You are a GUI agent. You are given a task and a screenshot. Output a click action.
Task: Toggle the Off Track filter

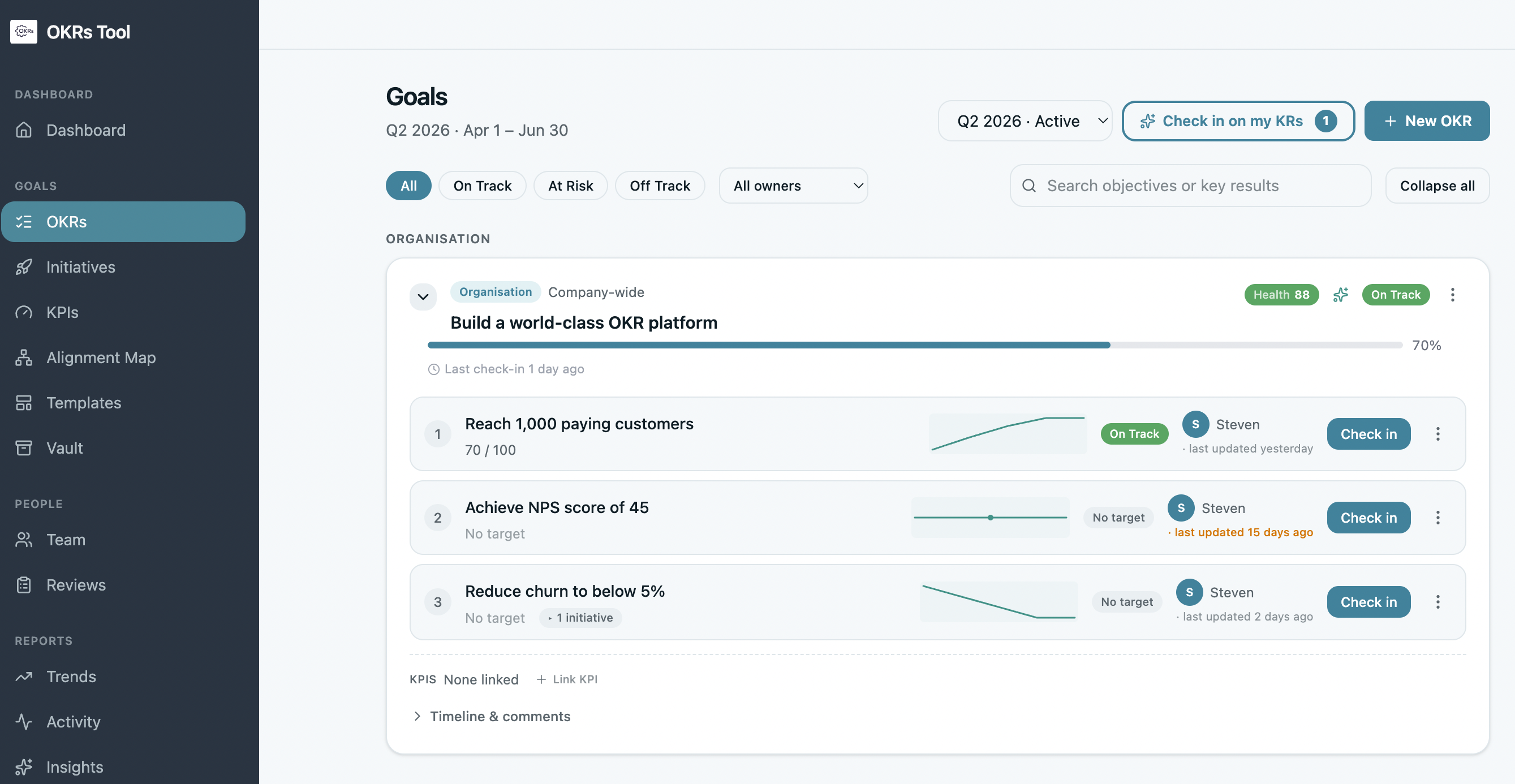click(x=660, y=186)
